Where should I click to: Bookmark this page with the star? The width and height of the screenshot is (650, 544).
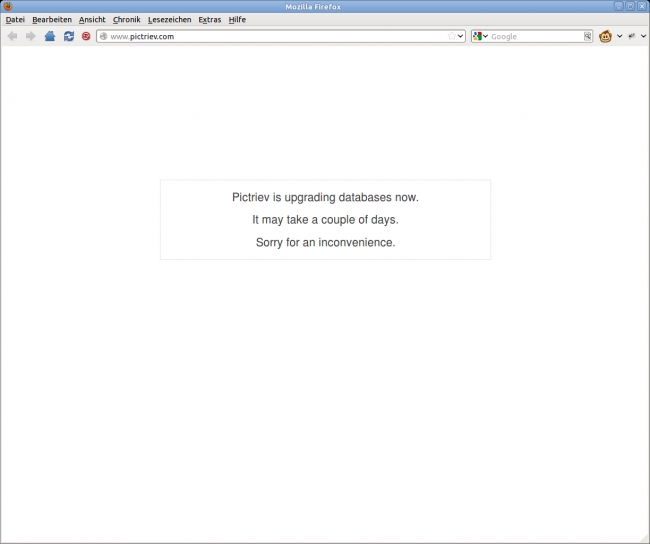(x=451, y=36)
